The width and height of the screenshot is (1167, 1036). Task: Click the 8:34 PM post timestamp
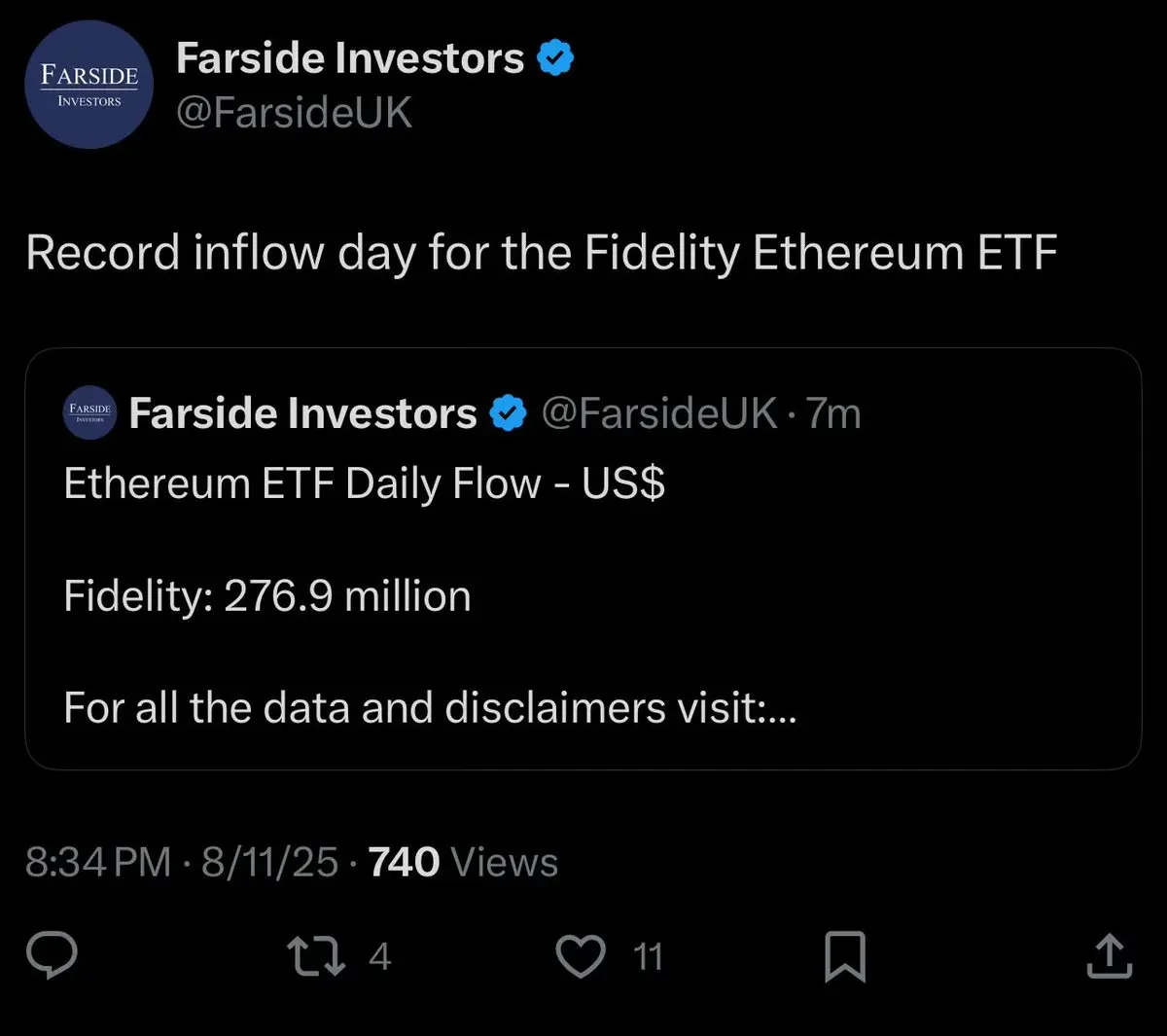tap(98, 862)
